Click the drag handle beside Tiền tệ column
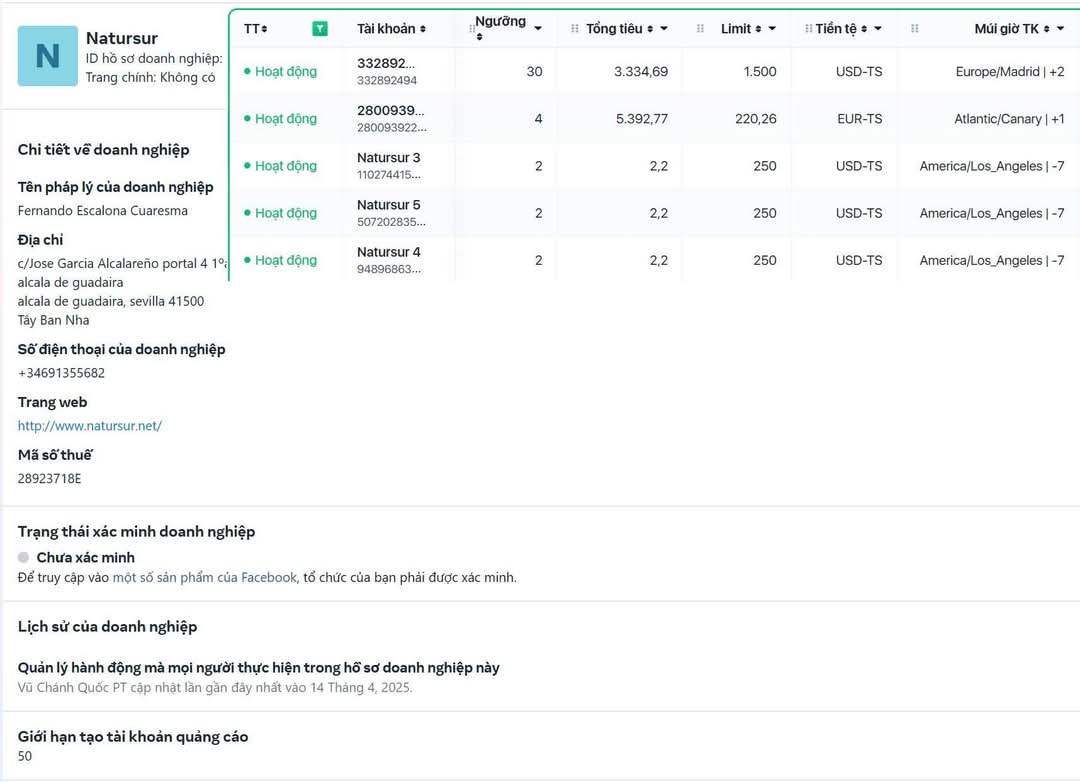1080x782 pixels. pyautogui.click(x=809, y=28)
